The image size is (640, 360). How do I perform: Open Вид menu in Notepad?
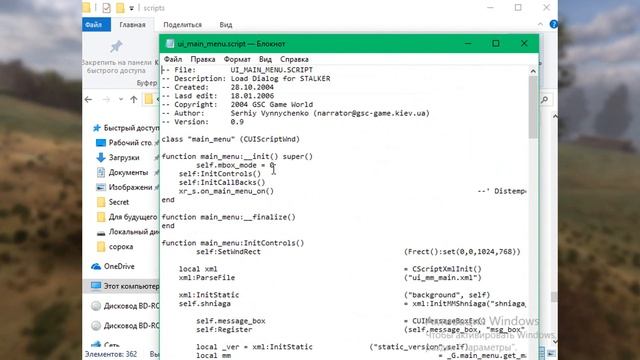point(265,59)
